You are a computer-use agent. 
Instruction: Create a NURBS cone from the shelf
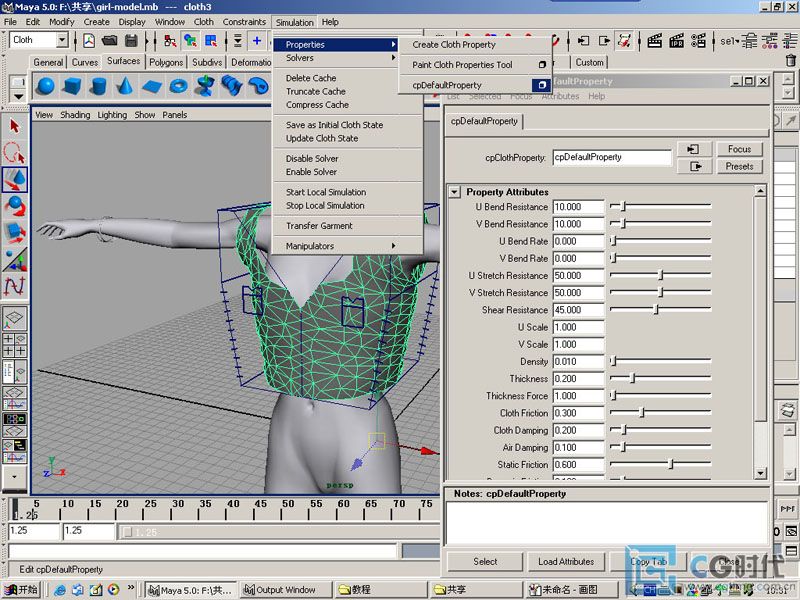tap(125, 86)
